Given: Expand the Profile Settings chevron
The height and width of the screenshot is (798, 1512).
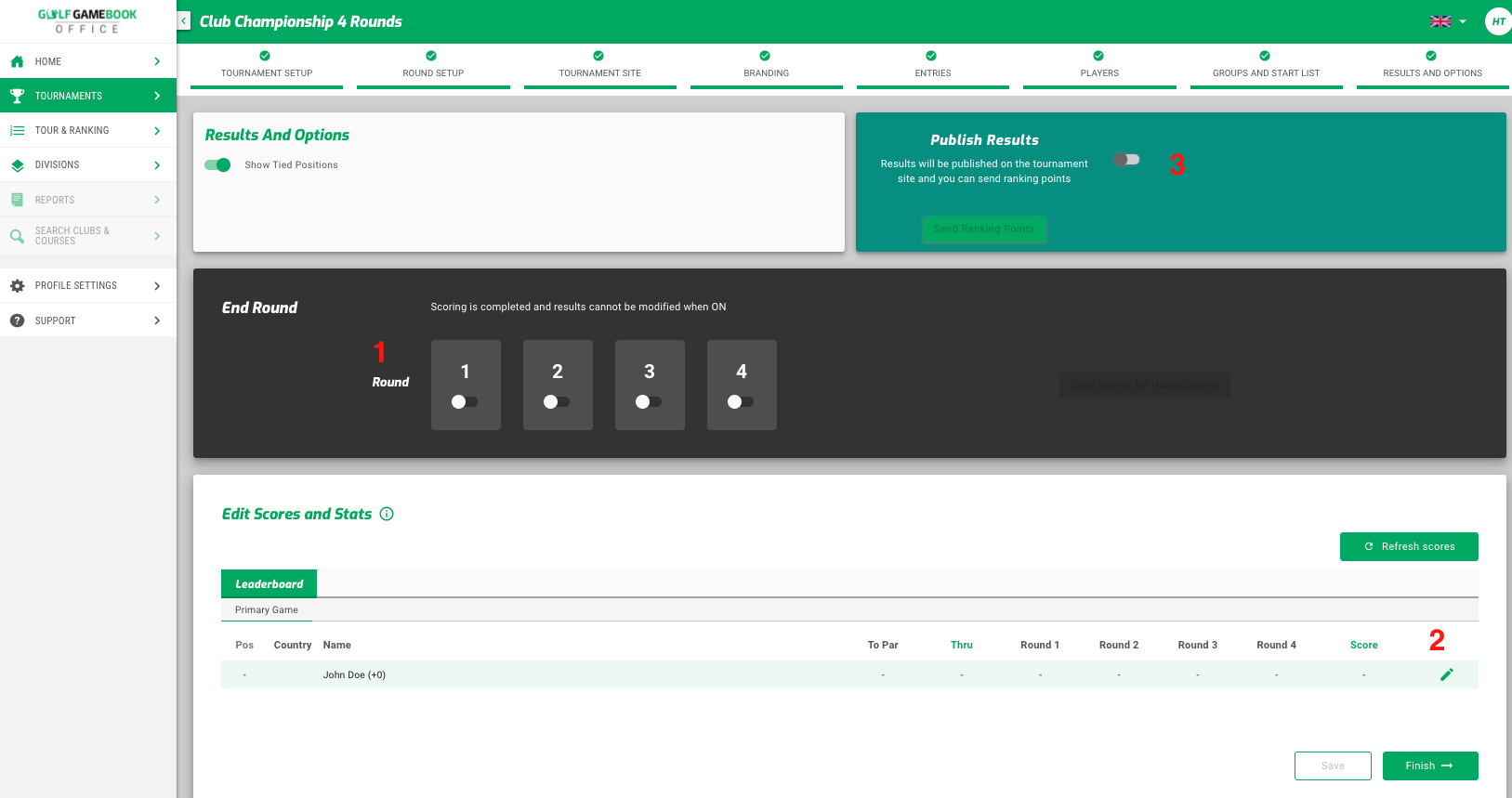Looking at the screenshot, I should point(157,286).
